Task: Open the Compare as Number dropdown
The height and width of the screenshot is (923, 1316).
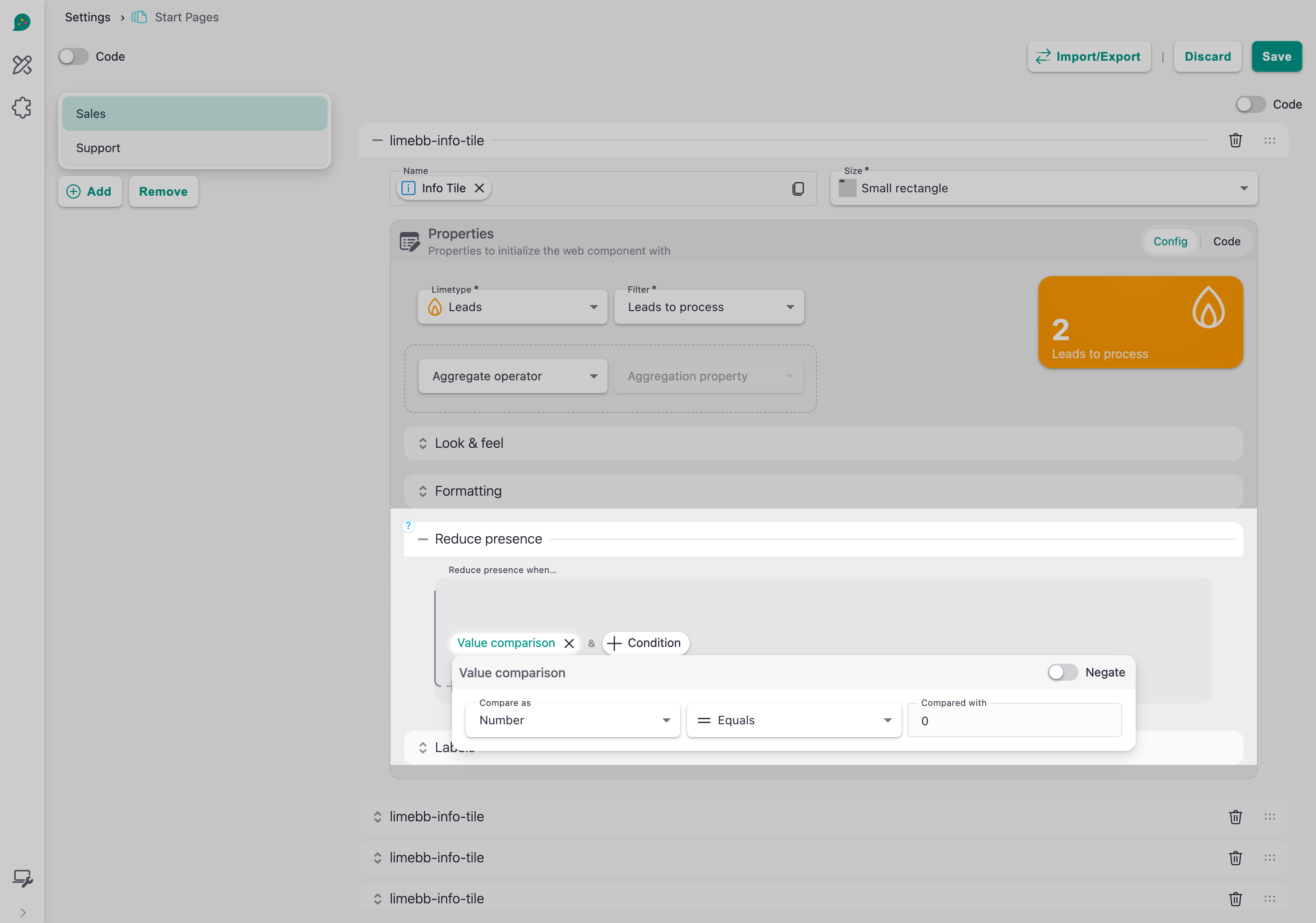Action: click(573, 720)
